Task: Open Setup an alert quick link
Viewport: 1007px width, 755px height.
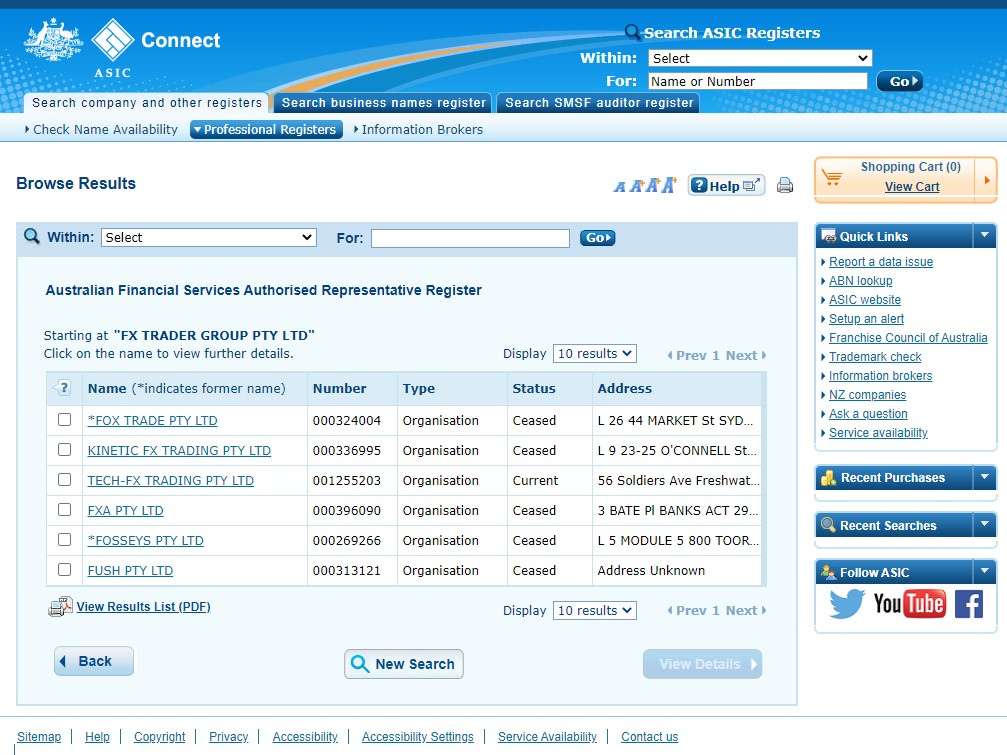Action: tap(866, 319)
